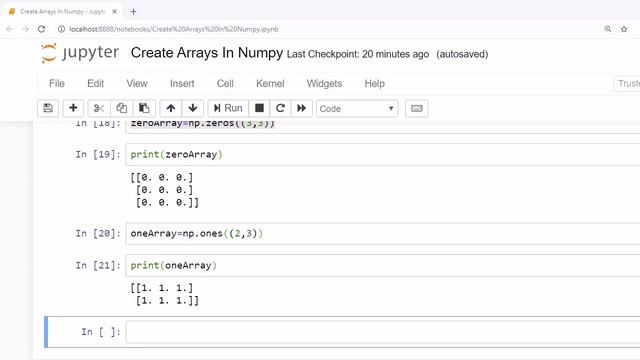Bookmark this page with the star icon
Screen dimensions: 640x360
tap(624, 29)
